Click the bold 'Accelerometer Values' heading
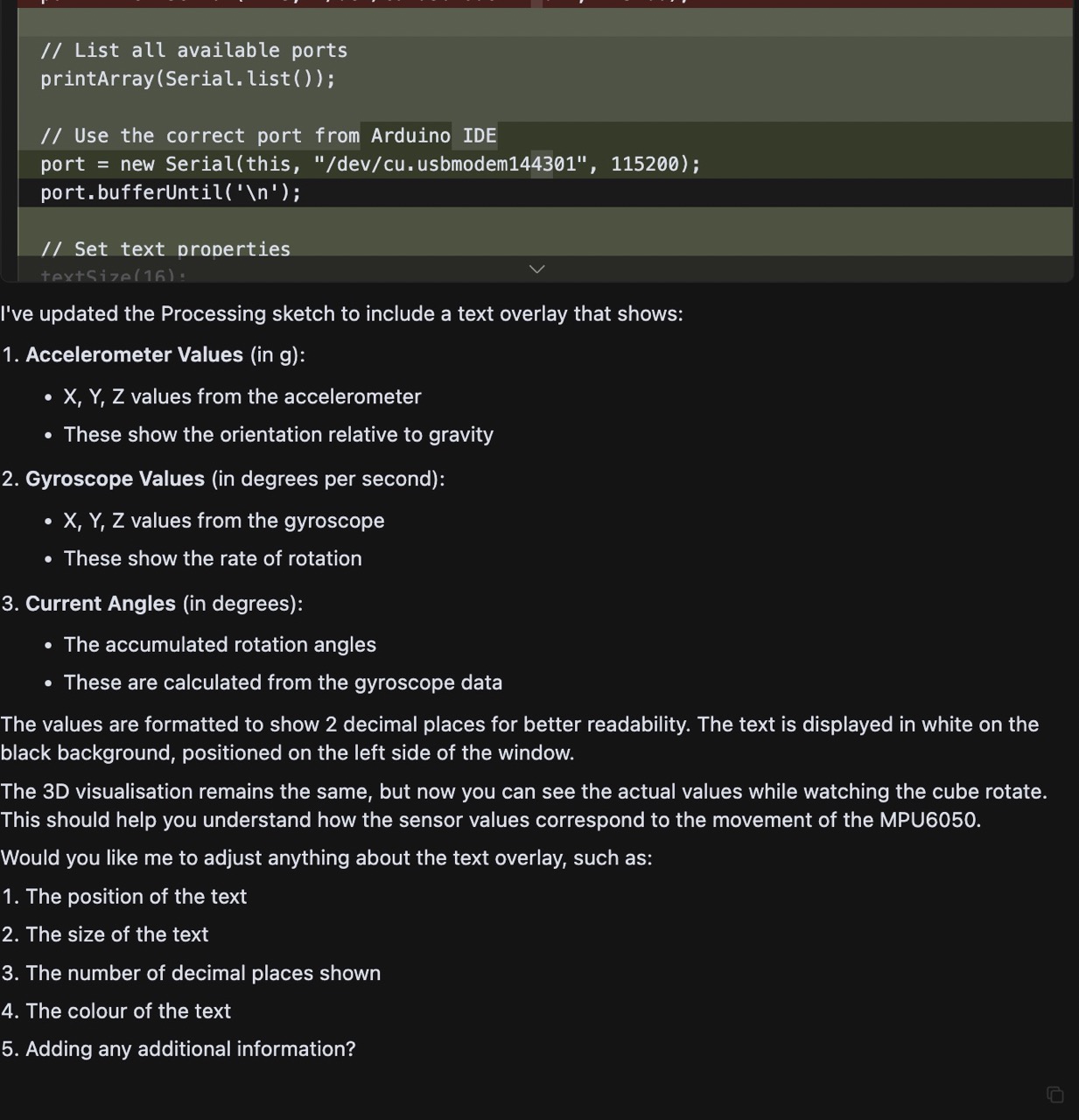This screenshot has height=1120, width=1079. tap(134, 354)
